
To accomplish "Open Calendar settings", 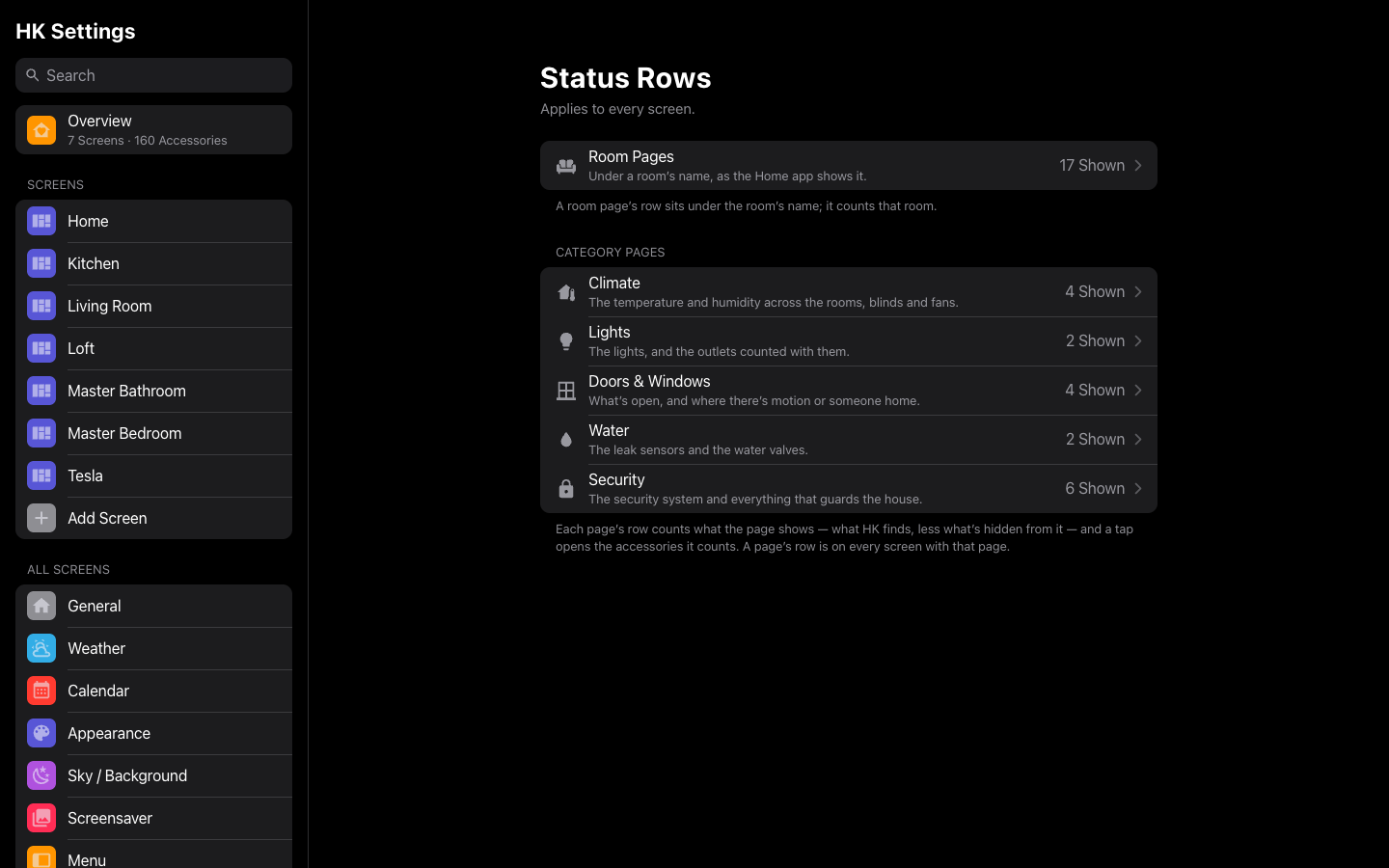I will click(x=153, y=691).
